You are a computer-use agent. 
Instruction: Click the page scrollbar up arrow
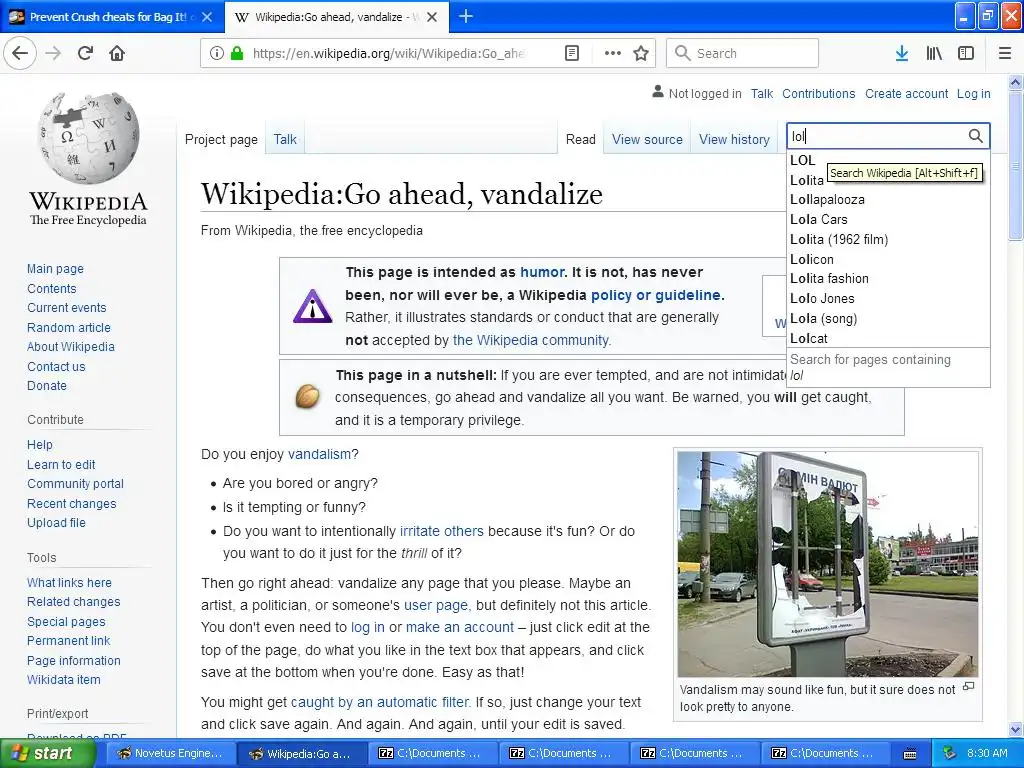point(1016,82)
